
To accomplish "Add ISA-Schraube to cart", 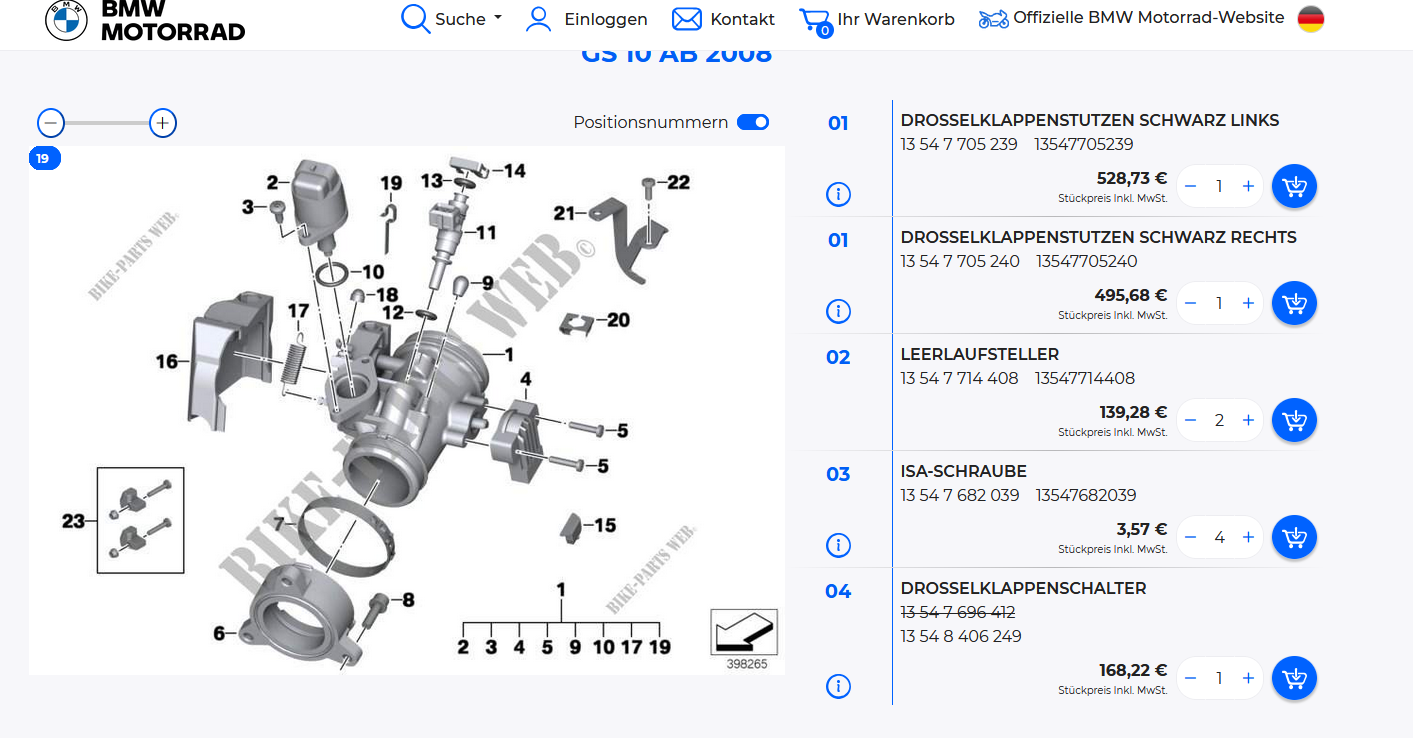I will pyautogui.click(x=1294, y=537).
